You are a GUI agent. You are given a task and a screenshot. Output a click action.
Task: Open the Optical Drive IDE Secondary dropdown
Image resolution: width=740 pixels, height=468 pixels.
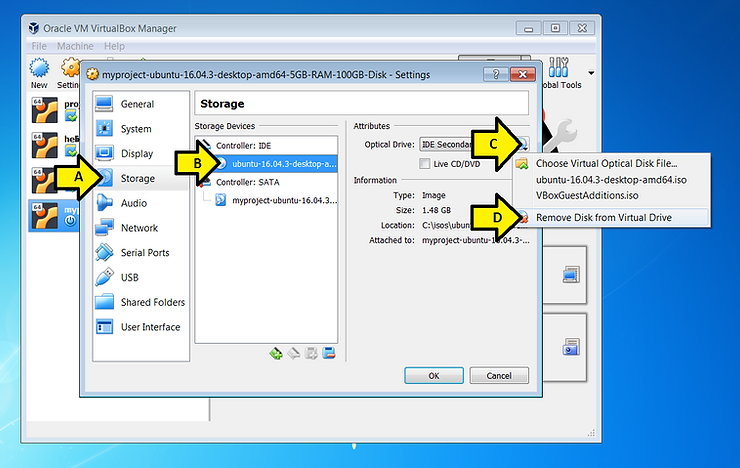click(x=446, y=144)
